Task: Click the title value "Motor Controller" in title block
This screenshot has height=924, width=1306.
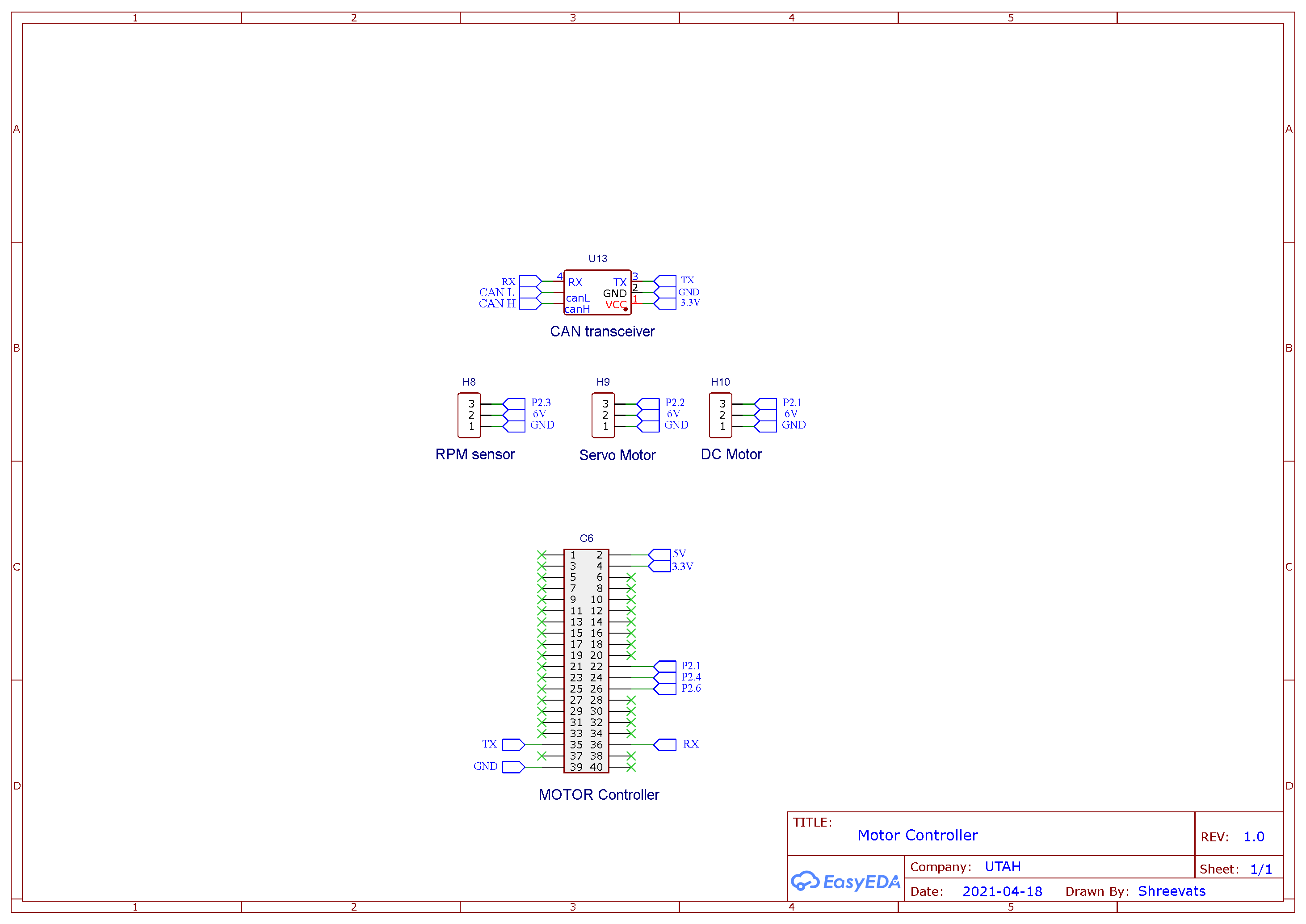Action: [917, 835]
